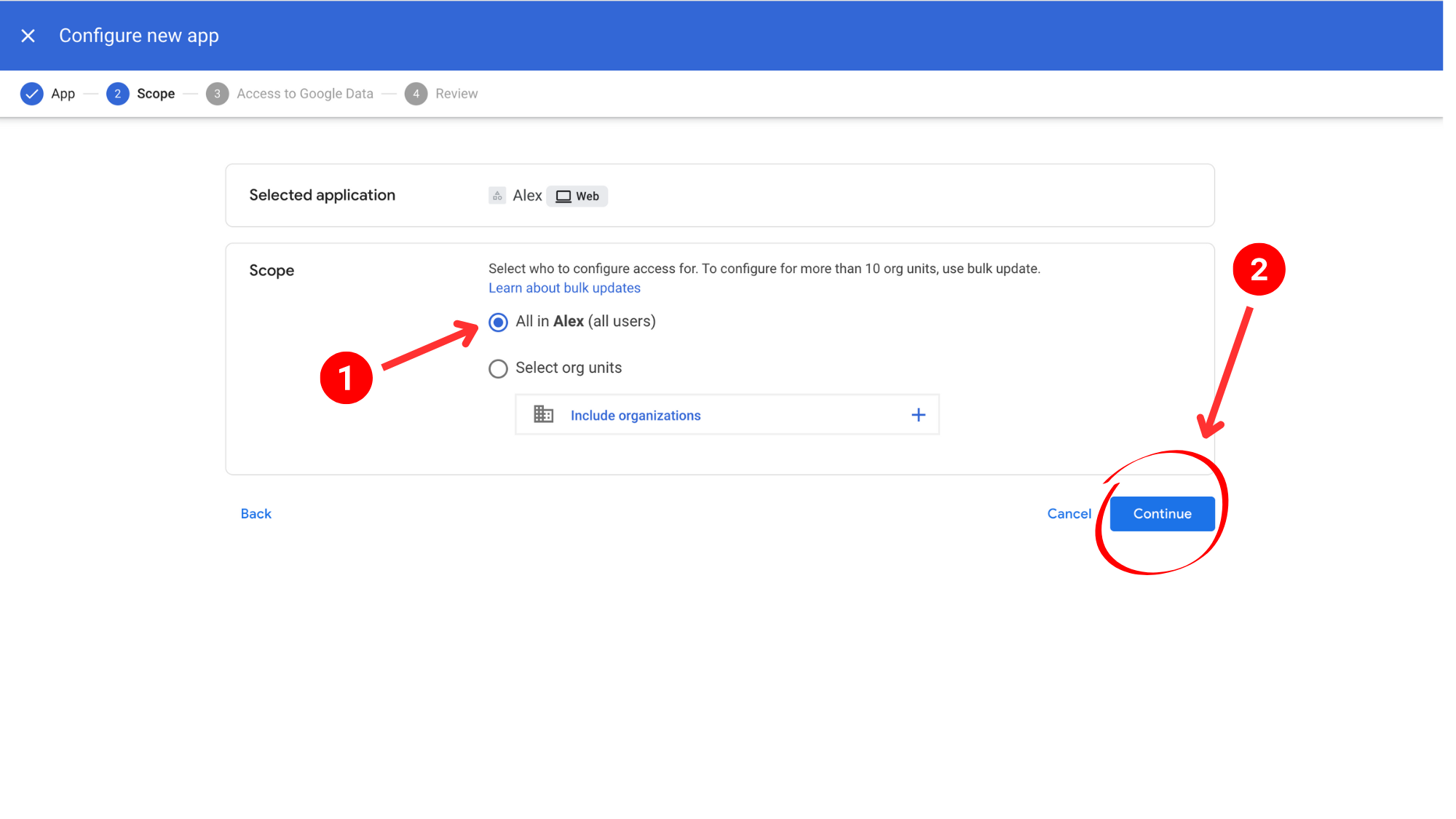Click the Cancel button
This screenshot has height=819, width=1456.
(x=1069, y=514)
